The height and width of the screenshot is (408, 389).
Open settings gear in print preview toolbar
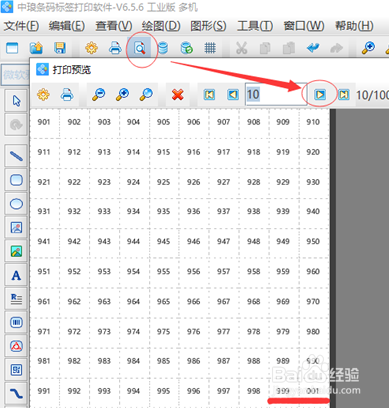pos(43,95)
